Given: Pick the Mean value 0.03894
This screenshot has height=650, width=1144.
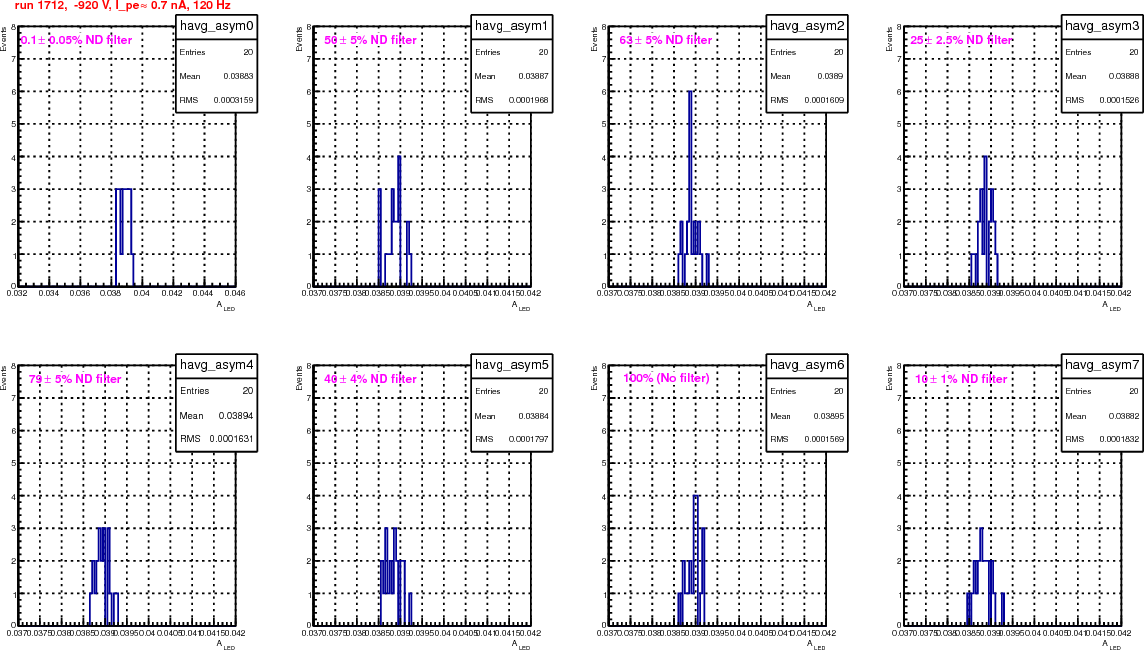Looking at the screenshot, I should [236, 416].
